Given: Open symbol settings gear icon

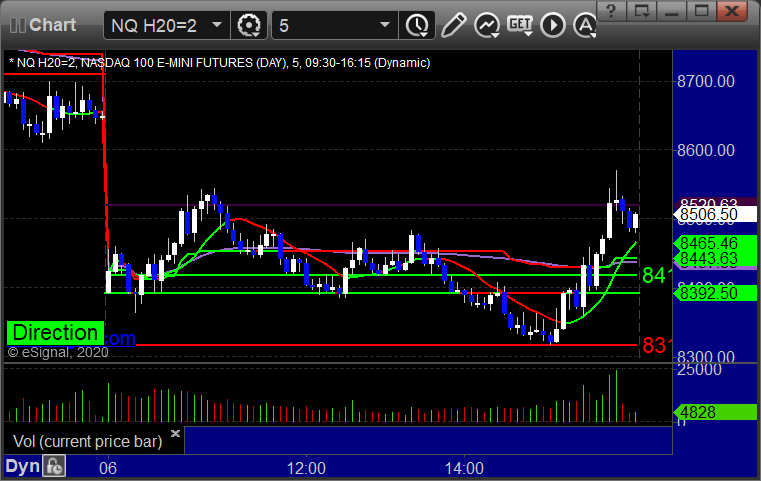Looking at the screenshot, I should coord(249,24).
